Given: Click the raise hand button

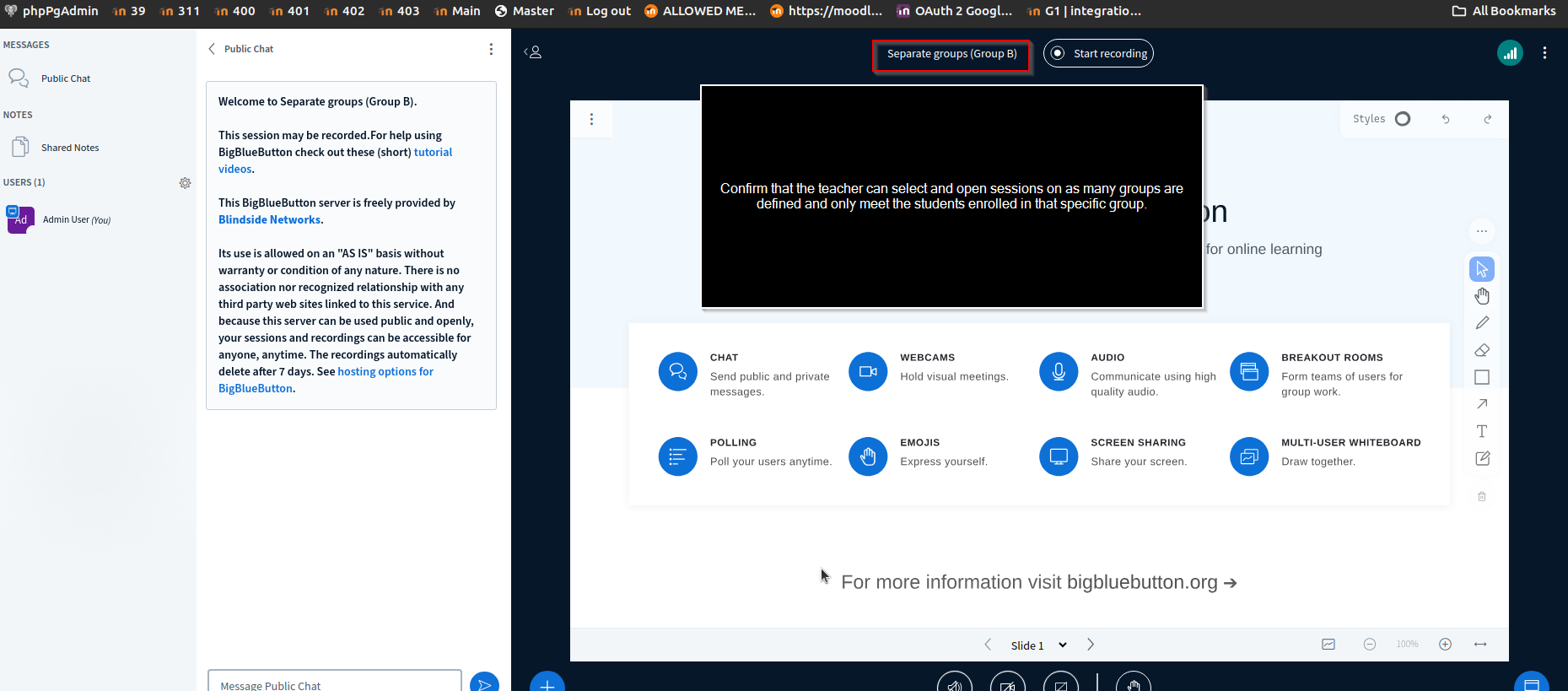Looking at the screenshot, I should pos(1133,682).
